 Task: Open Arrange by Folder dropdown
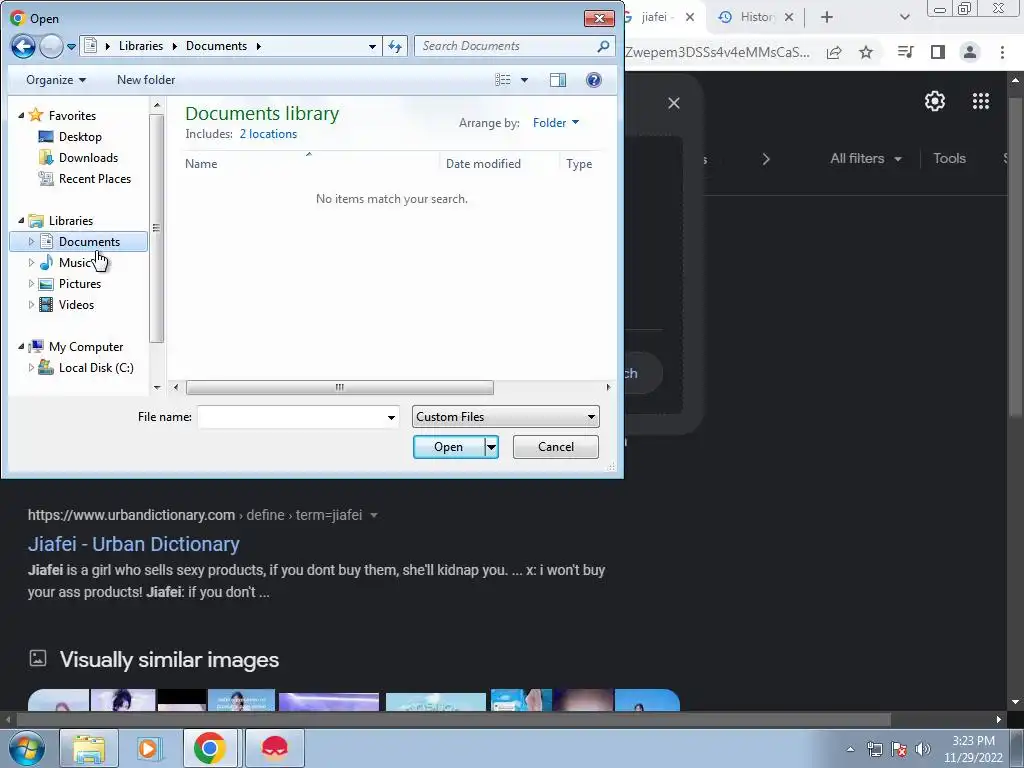[x=556, y=123]
